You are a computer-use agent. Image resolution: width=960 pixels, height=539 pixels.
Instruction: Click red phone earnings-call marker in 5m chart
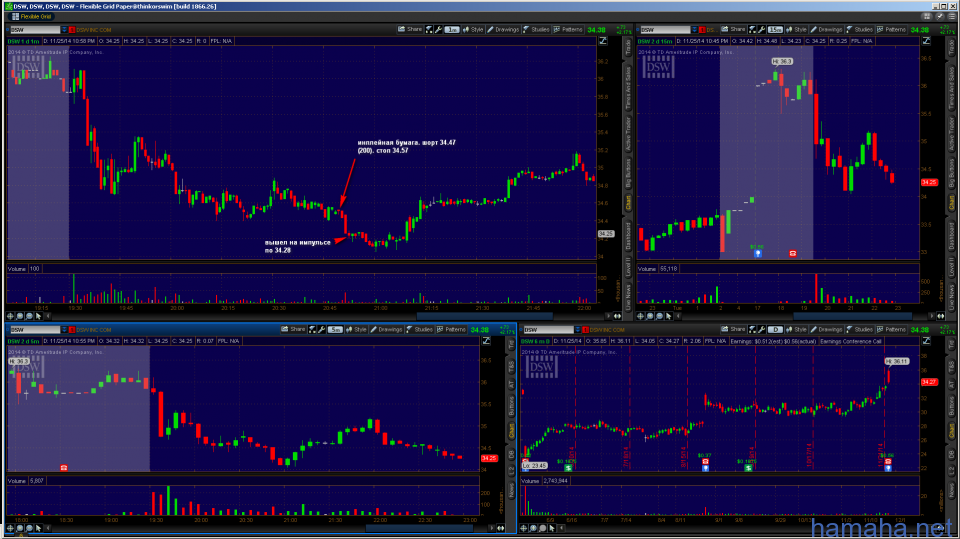[64, 467]
